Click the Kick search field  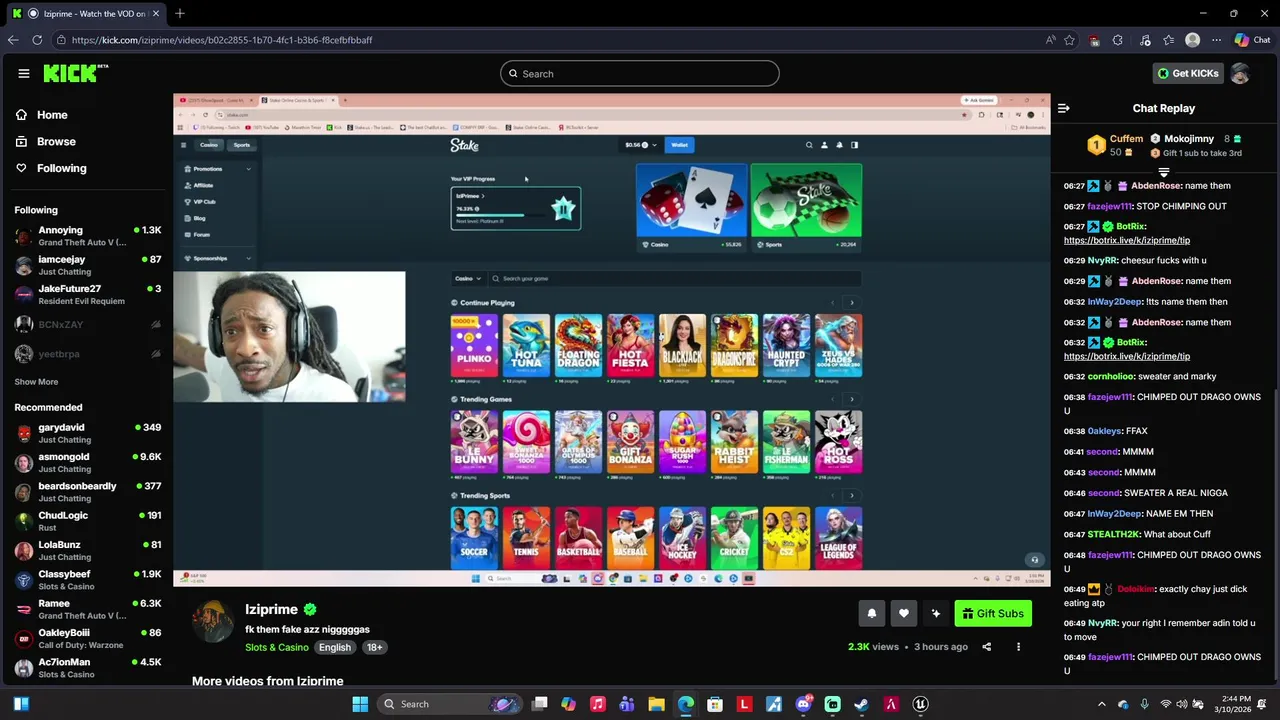640,73
